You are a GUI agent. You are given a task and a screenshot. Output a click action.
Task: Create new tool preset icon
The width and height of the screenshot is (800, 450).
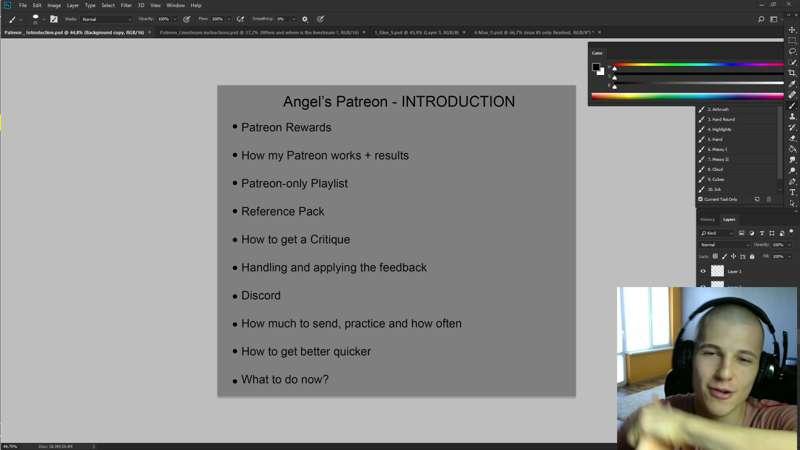757,199
